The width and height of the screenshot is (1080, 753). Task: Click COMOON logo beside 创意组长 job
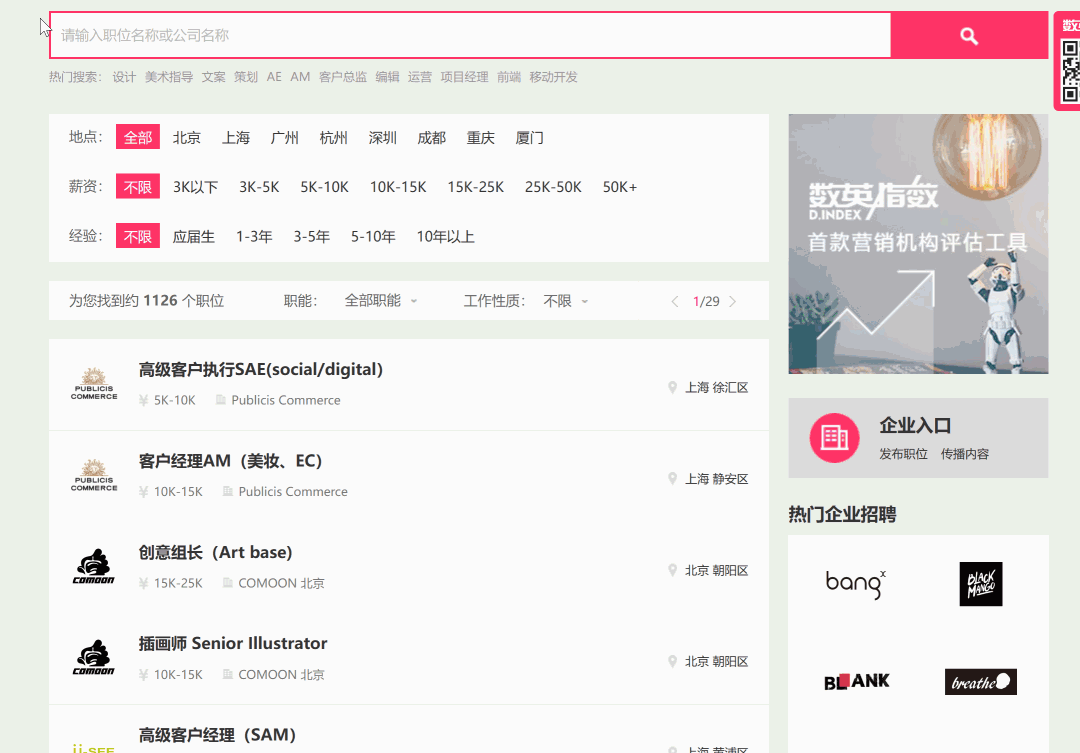point(94,567)
